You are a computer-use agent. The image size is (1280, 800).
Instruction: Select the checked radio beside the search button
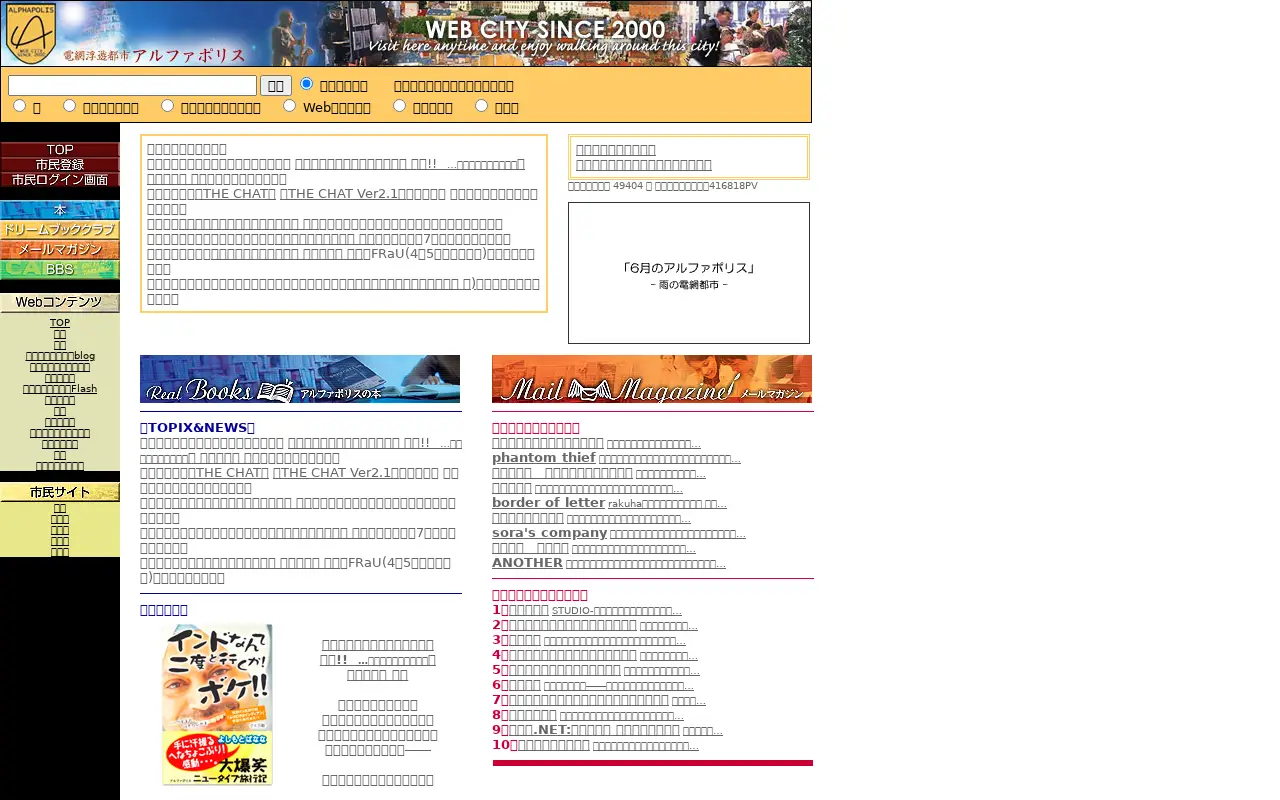pos(307,83)
